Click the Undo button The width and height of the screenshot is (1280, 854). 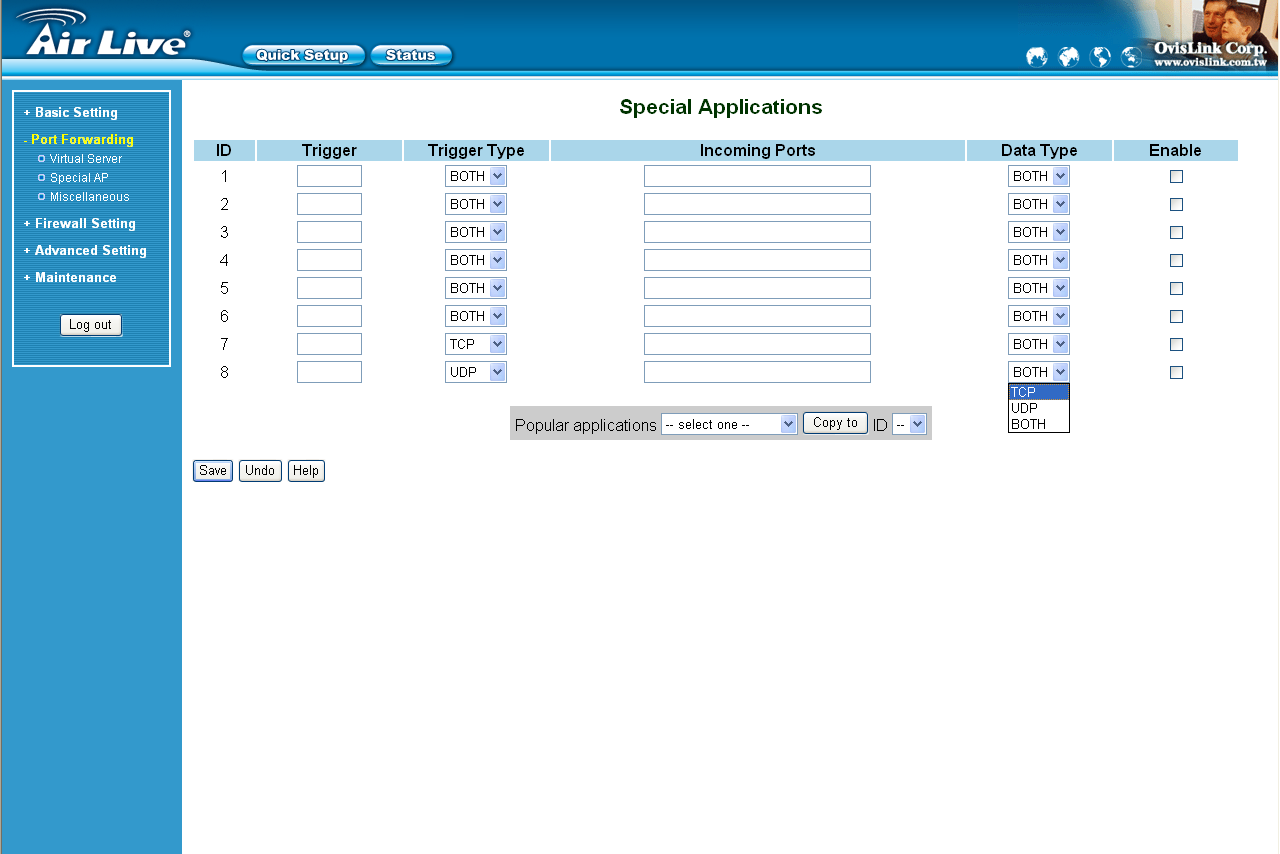click(260, 471)
